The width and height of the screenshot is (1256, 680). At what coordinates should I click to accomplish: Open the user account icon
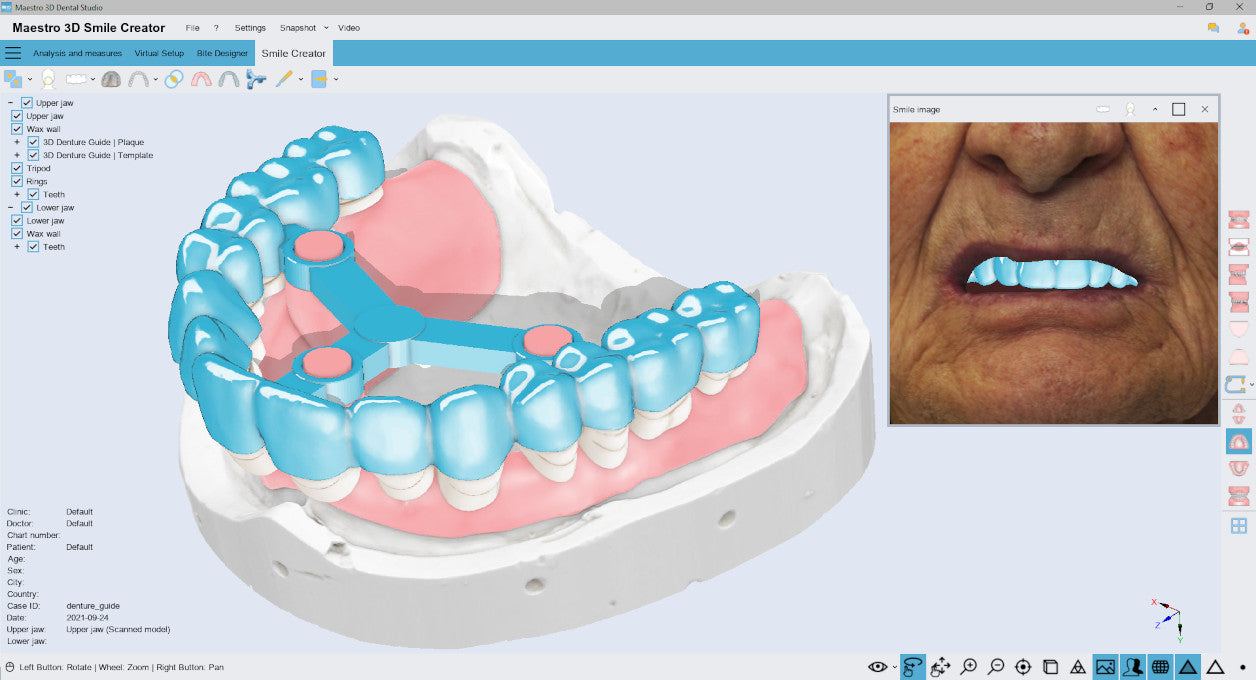tap(1242, 28)
